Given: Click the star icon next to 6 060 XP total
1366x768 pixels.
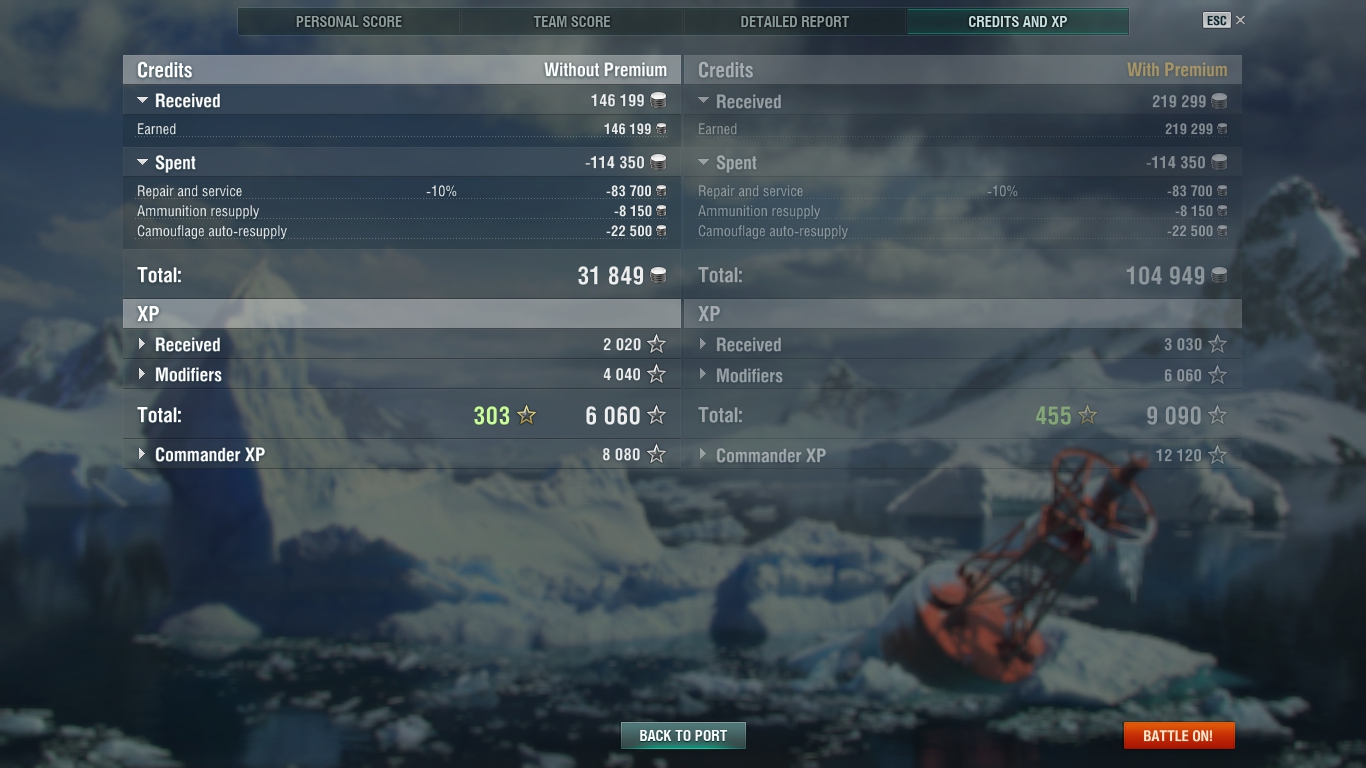Looking at the screenshot, I should 656,415.
